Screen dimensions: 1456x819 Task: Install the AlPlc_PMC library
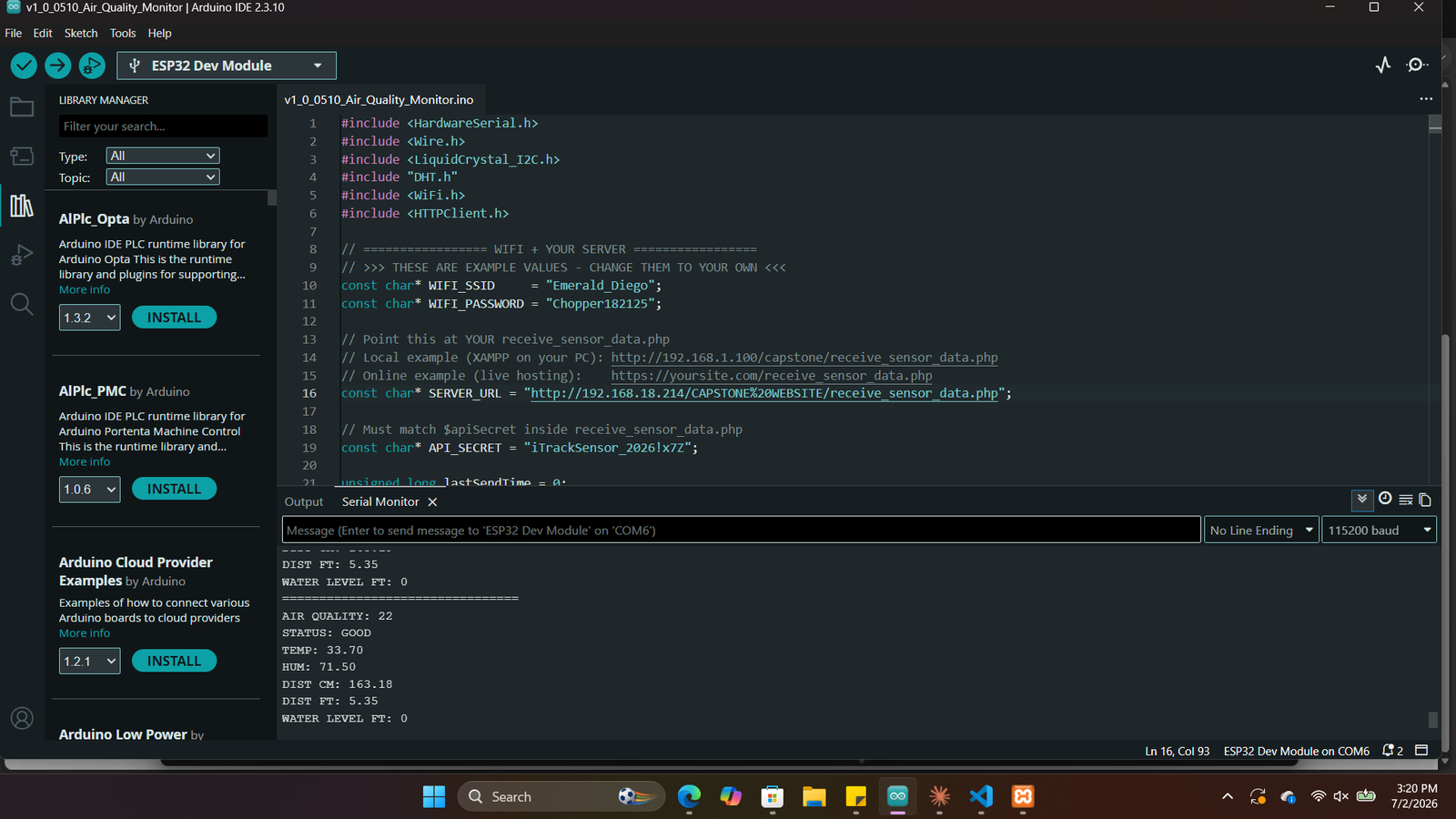tap(174, 490)
